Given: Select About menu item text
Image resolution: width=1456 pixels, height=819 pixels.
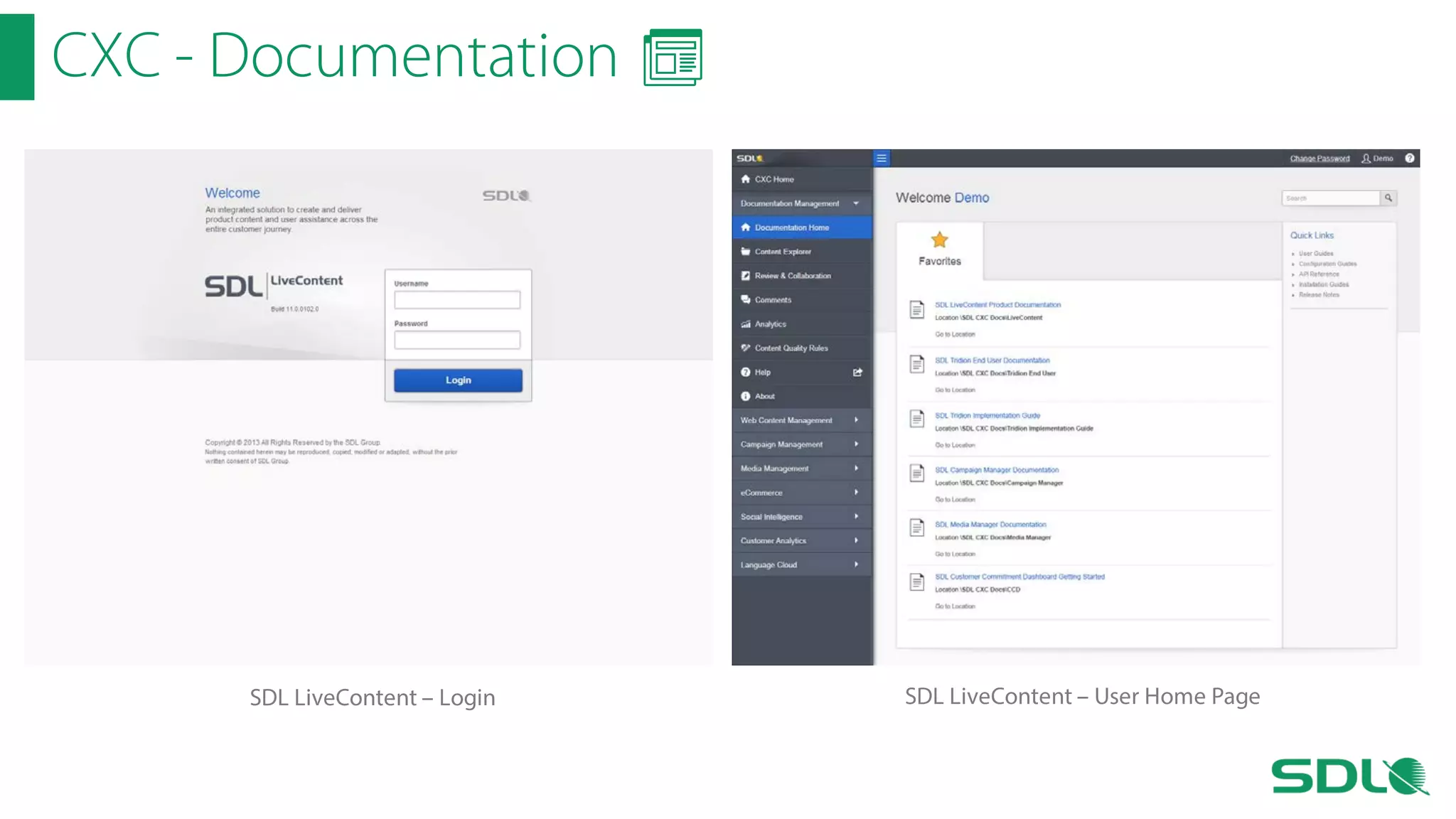Looking at the screenshot, I should coord(765,397).
